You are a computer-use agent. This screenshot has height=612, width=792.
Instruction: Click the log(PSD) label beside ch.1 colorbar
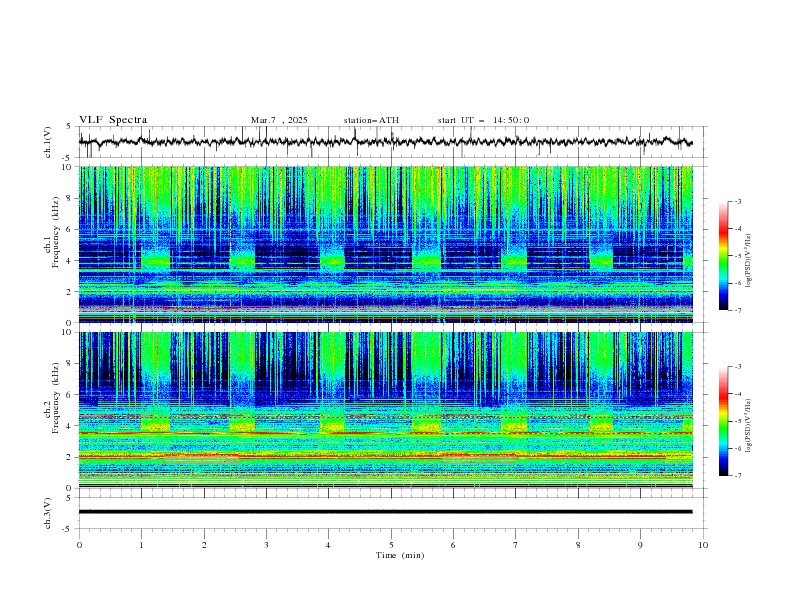click(x=748, y=261)
